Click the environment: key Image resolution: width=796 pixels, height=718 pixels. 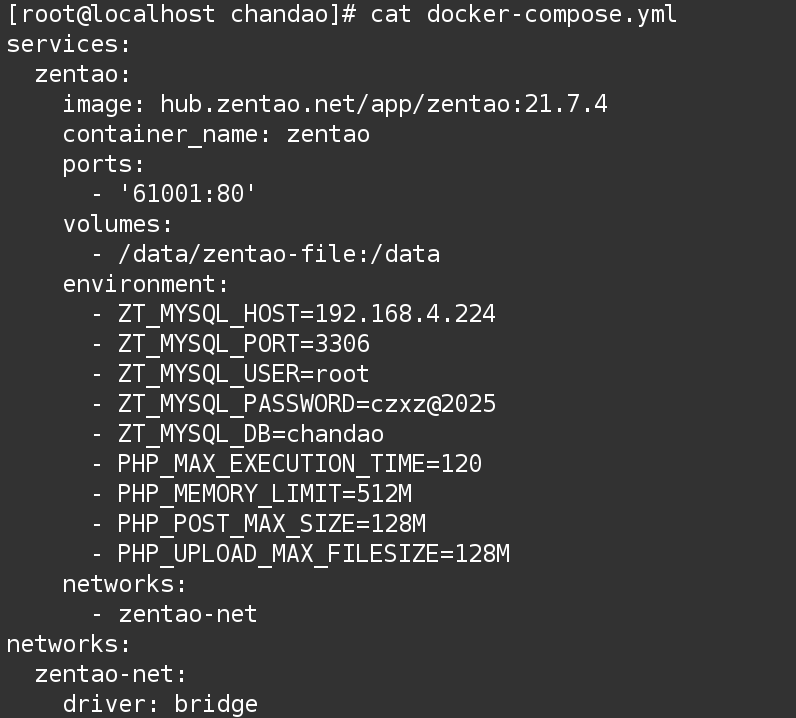pos(146,284)
